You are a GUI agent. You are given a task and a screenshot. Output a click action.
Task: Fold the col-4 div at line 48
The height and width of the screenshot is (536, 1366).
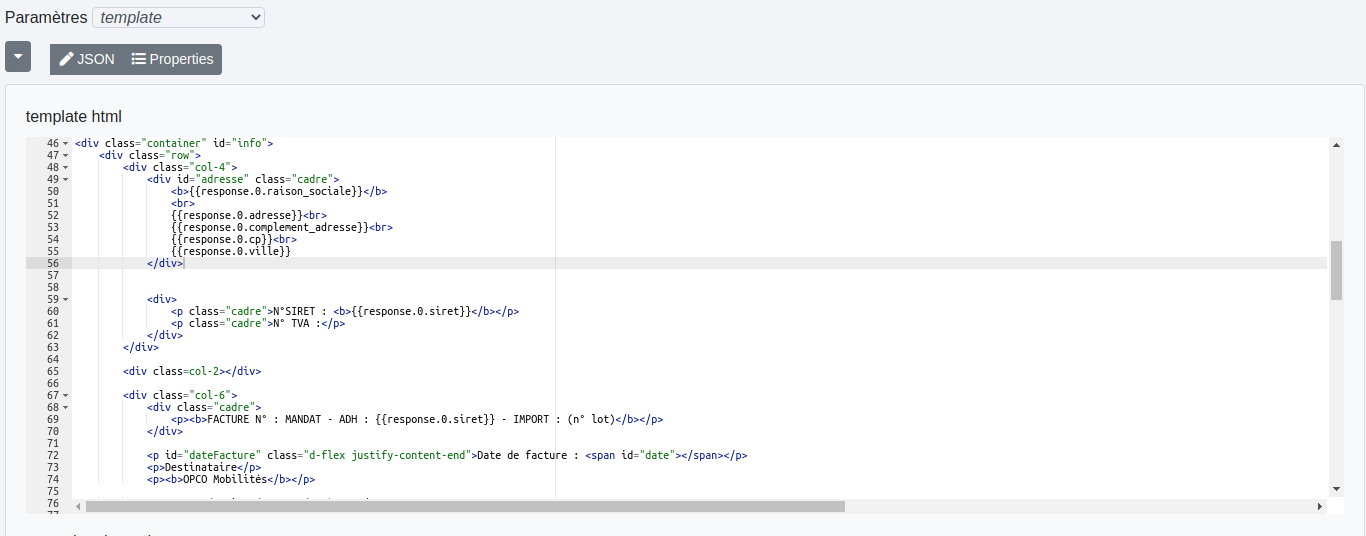click(x=66, y=168)
